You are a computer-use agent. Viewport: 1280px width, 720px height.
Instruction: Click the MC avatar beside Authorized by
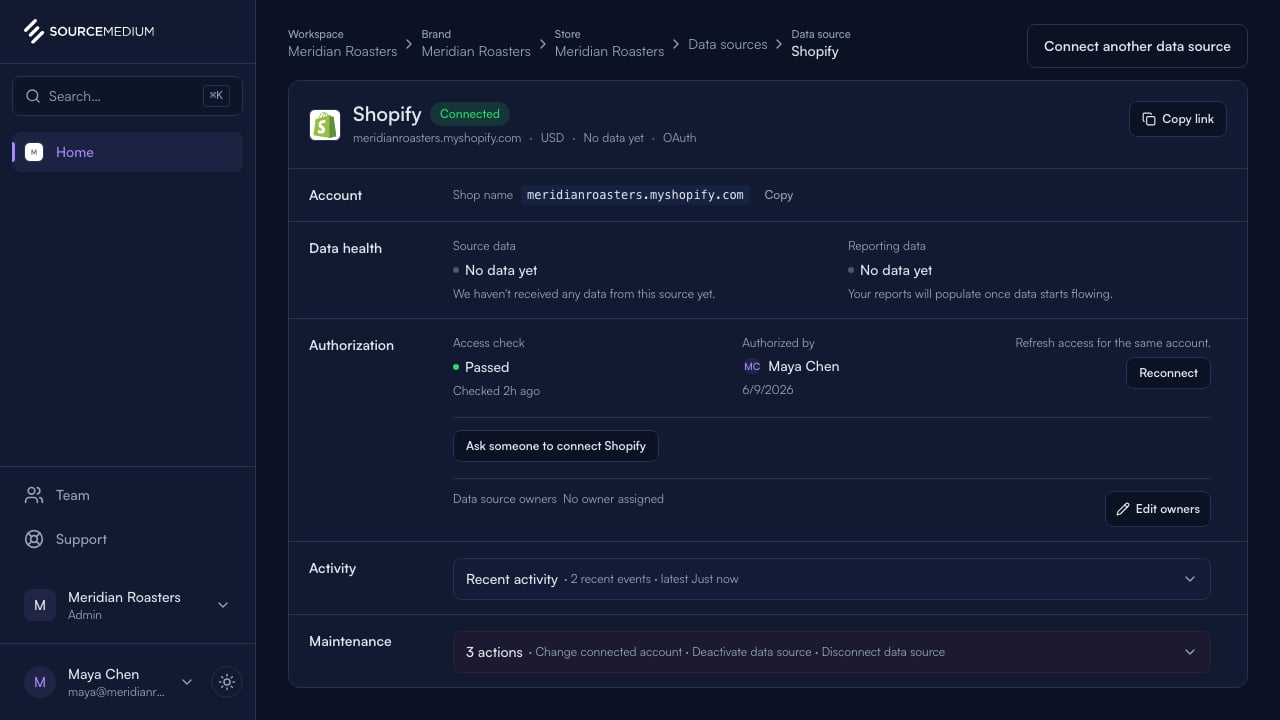click(x=752, y=367)
